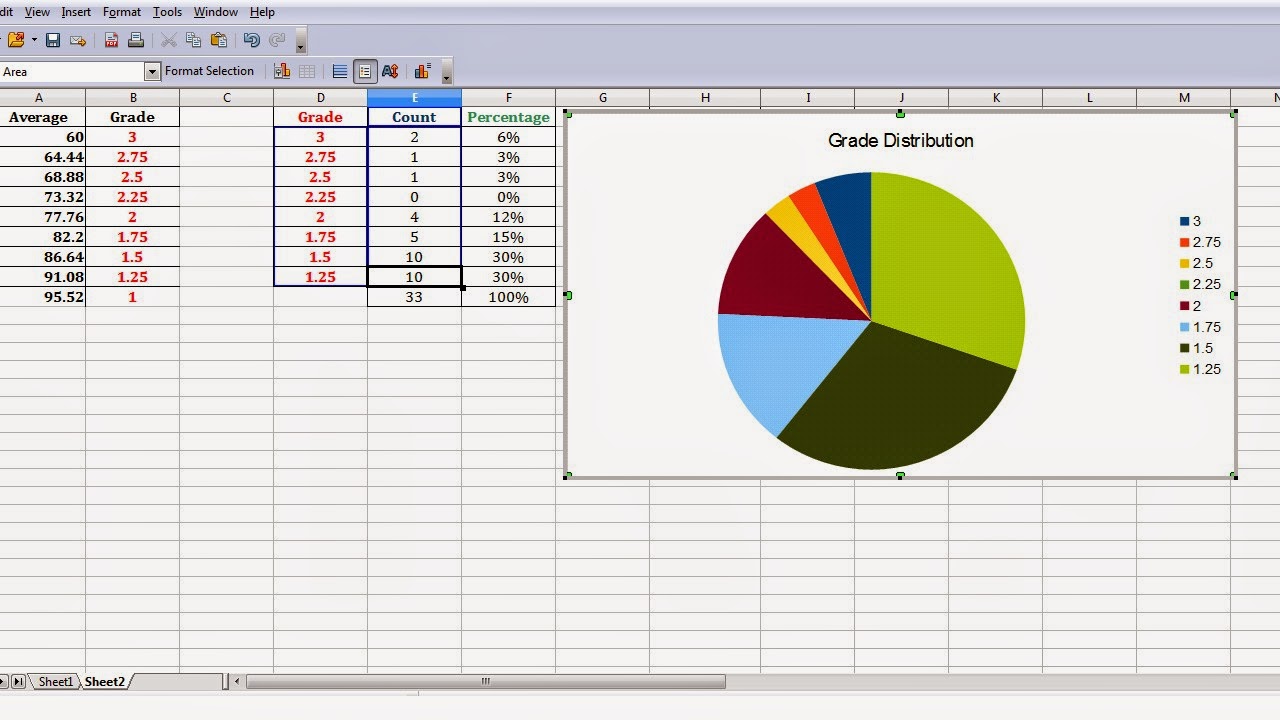Click the Paste icon
This screenshot has width=1280, height=720.
click(218, 40)
